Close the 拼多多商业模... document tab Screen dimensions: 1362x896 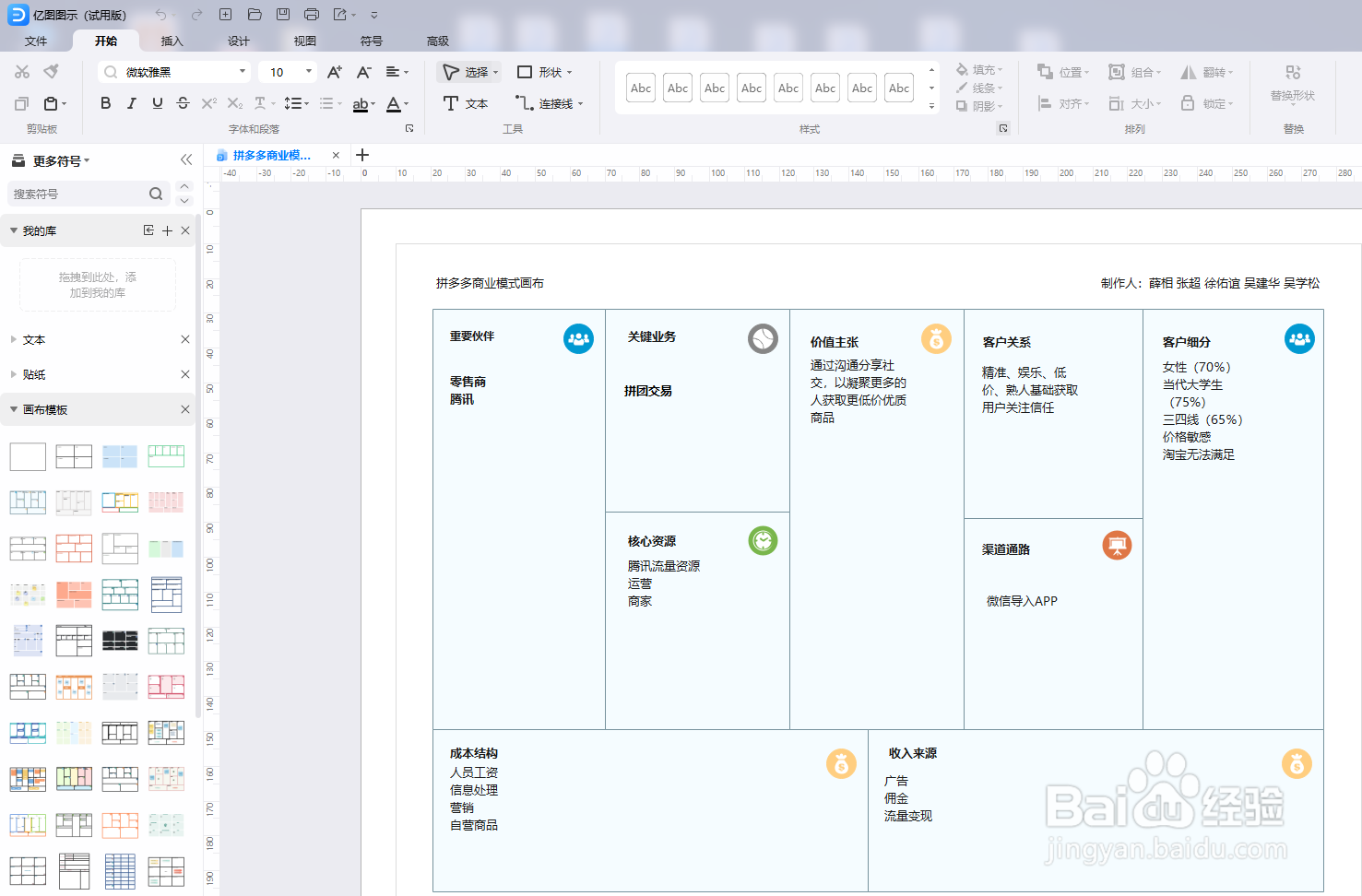pos(336,155)
